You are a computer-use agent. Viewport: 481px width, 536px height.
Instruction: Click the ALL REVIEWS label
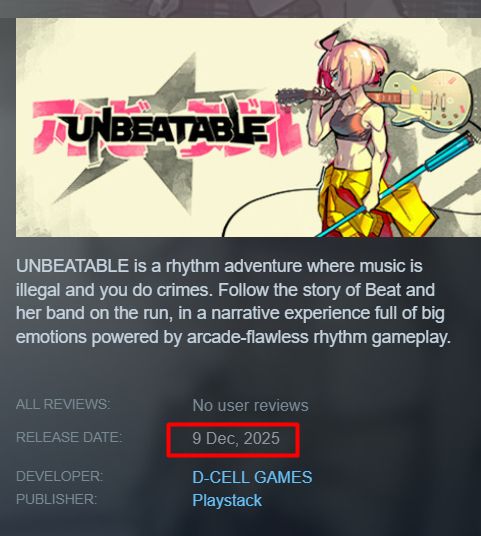pos(63,404)
